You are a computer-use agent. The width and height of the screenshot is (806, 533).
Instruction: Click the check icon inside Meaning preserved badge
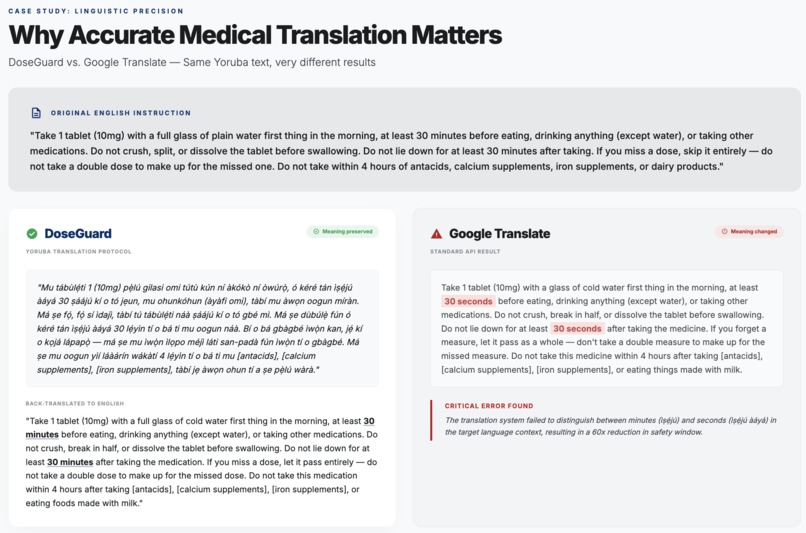tap(316, 231)
